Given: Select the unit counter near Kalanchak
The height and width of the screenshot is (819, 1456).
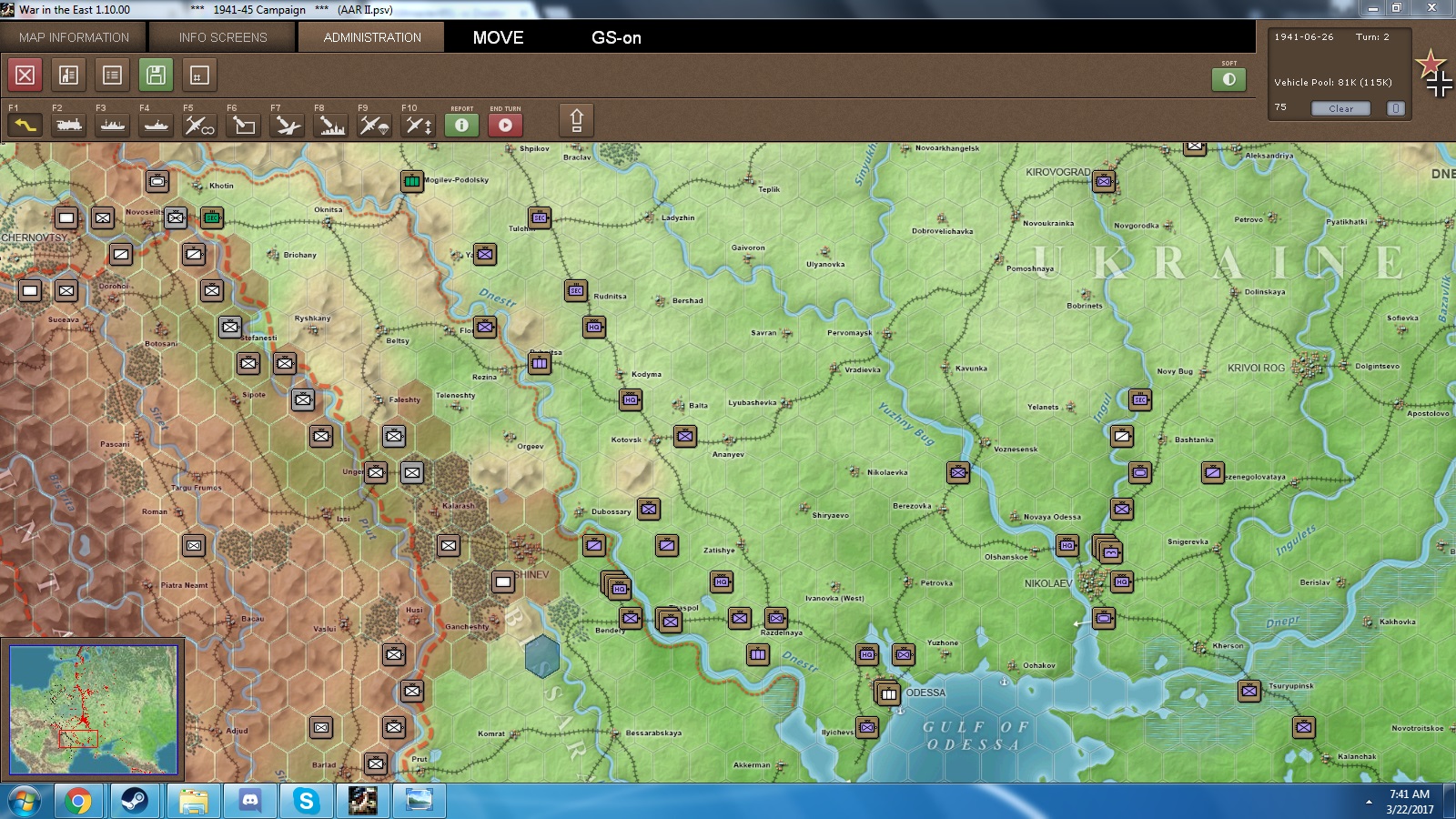Looking at the screenshot, I should pyautogui.click(x=1304, y=727).
